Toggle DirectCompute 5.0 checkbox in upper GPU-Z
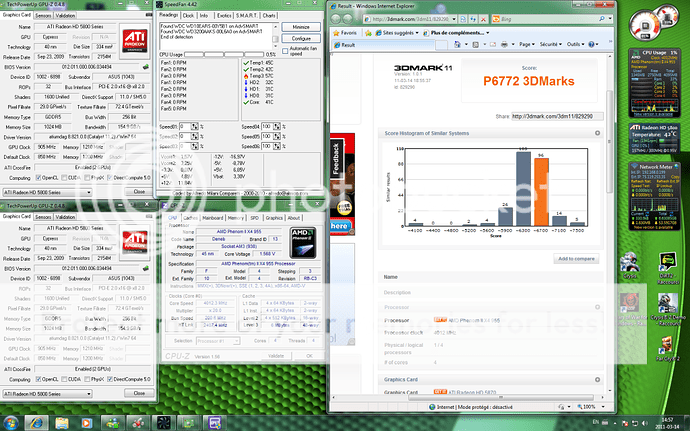This screenshot has height=431, width=690. pos(109,179)
